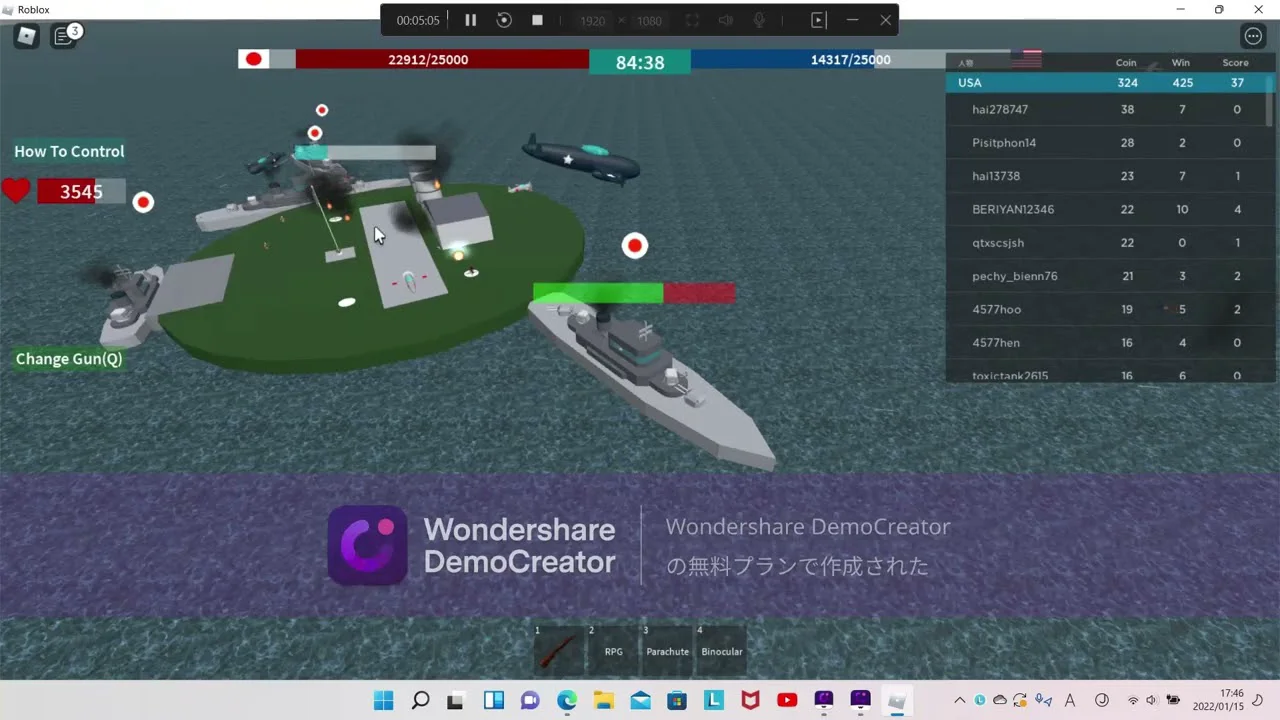The image size is (1280, 720).
Task: Open the Widgets taskbar icon
Action: click(494, 700)
